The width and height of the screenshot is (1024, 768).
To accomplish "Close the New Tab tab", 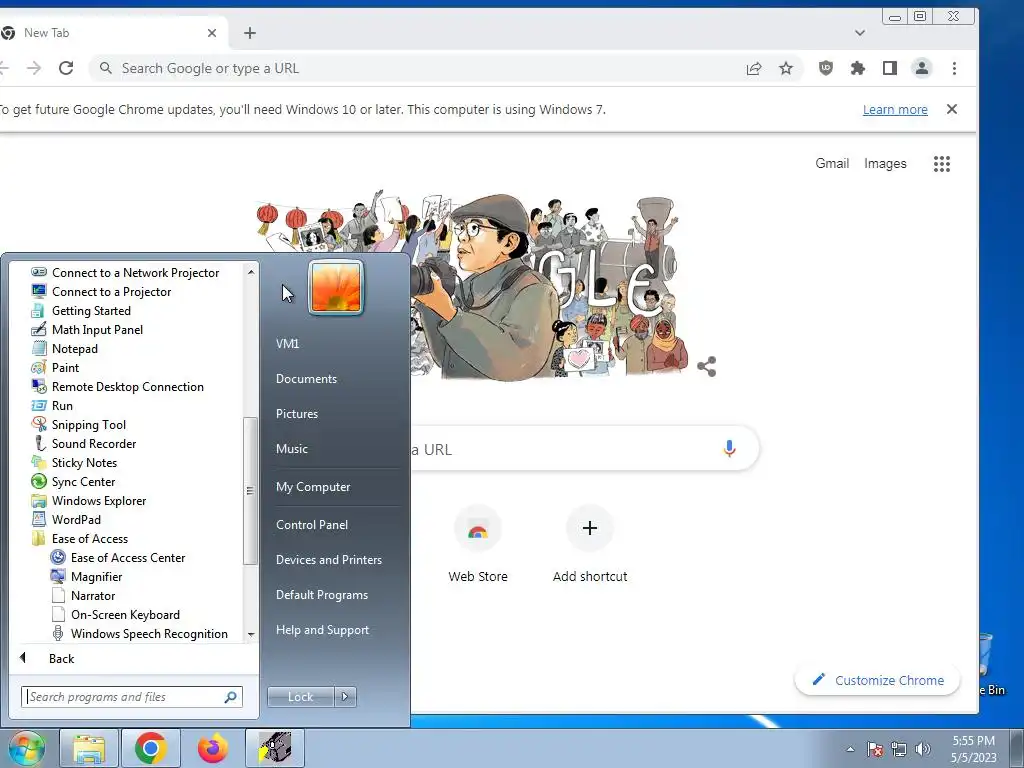I will click(212, 33).
